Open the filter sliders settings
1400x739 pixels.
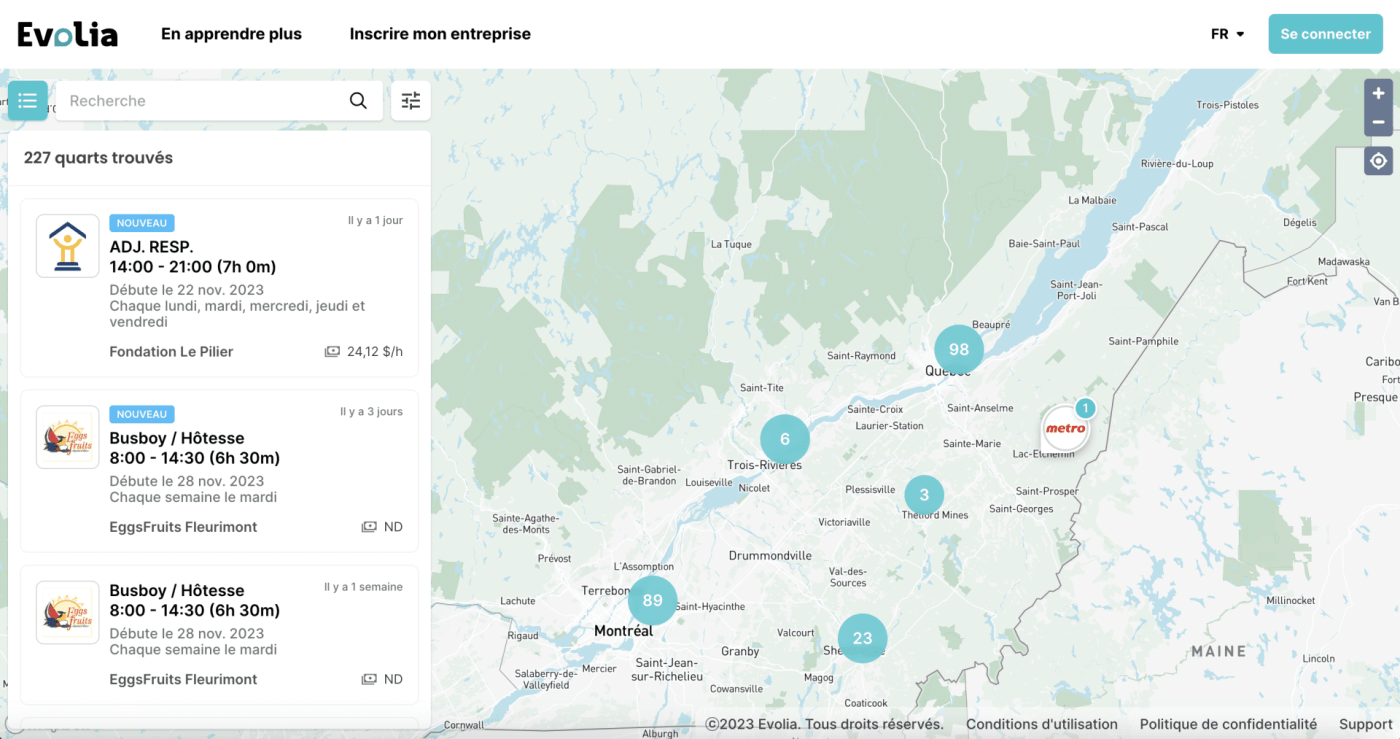pos(411,101)
